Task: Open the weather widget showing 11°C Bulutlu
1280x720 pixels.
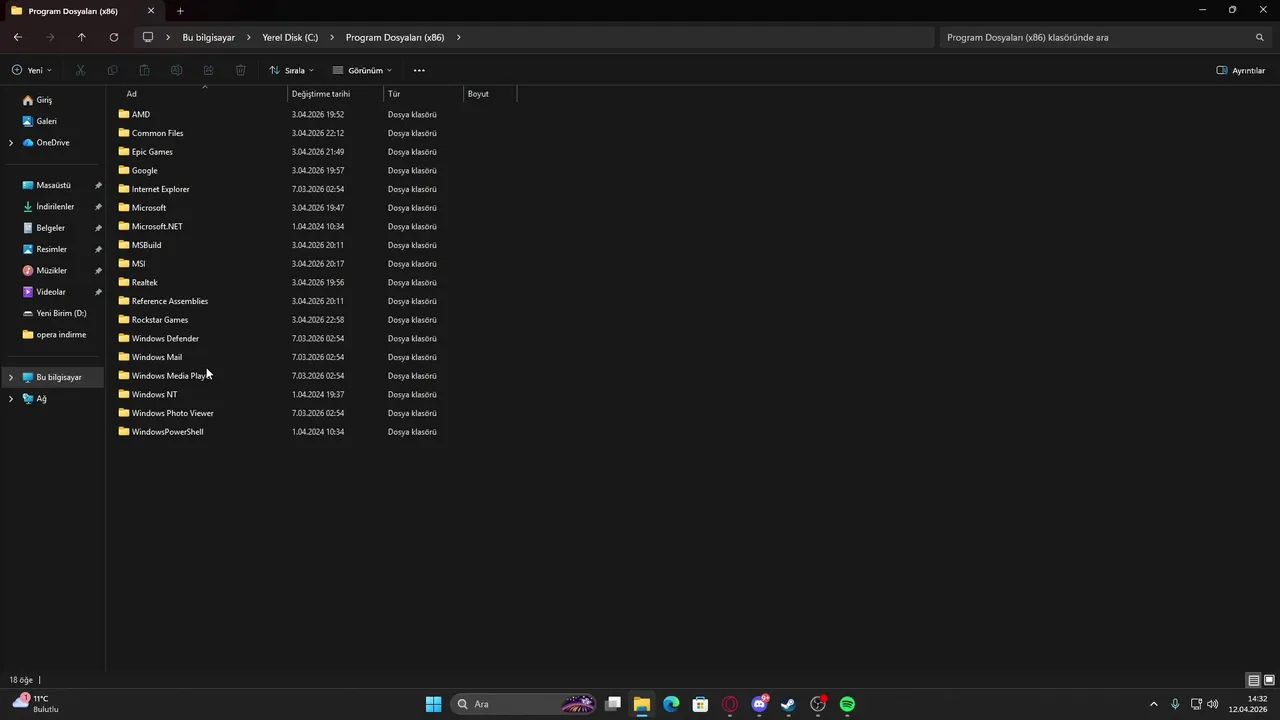Action: pyautogui.click(x=36, y=704)
